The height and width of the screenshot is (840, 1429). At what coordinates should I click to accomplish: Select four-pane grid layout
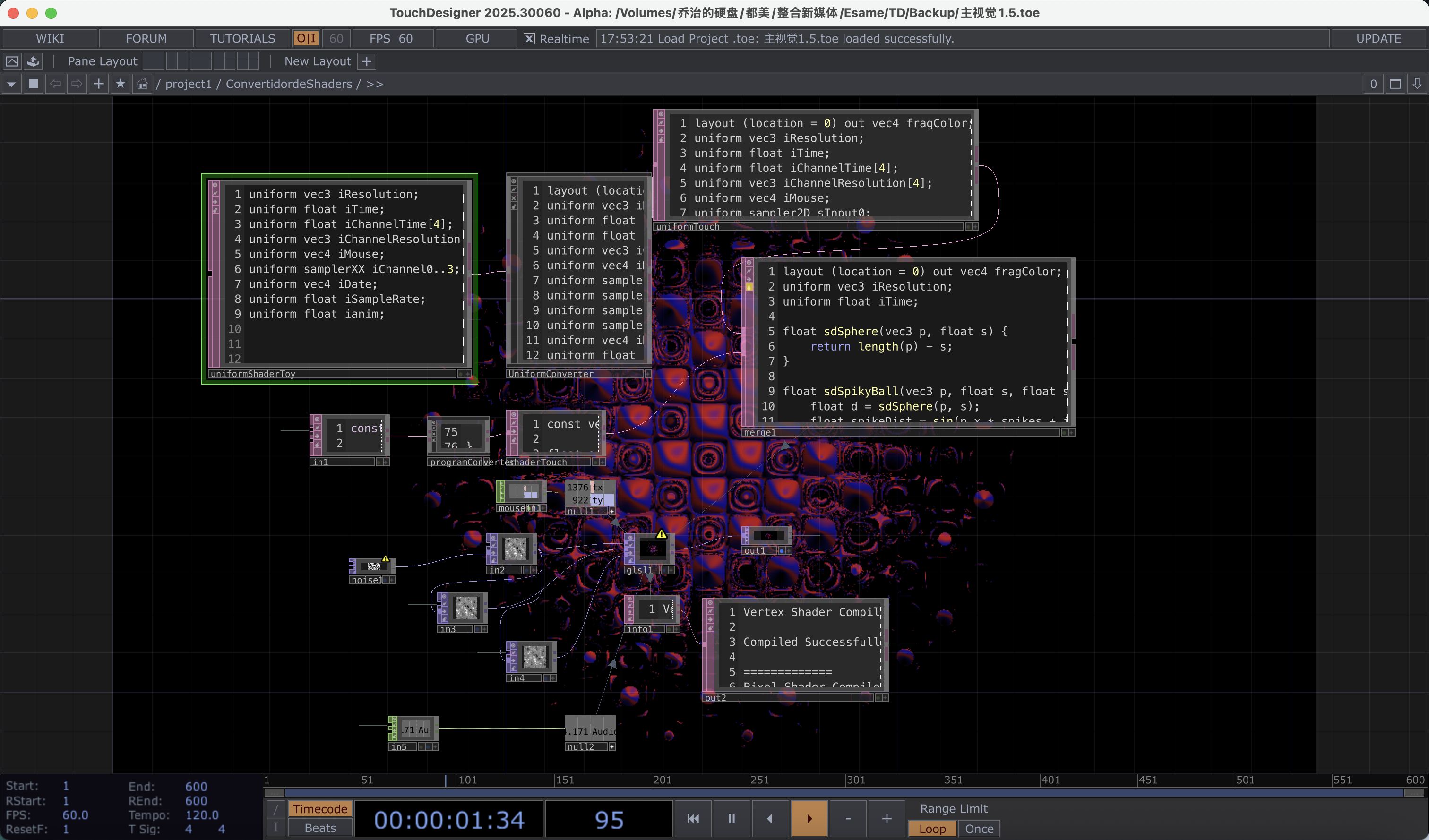pyautogui.click(x=248, y=61)
